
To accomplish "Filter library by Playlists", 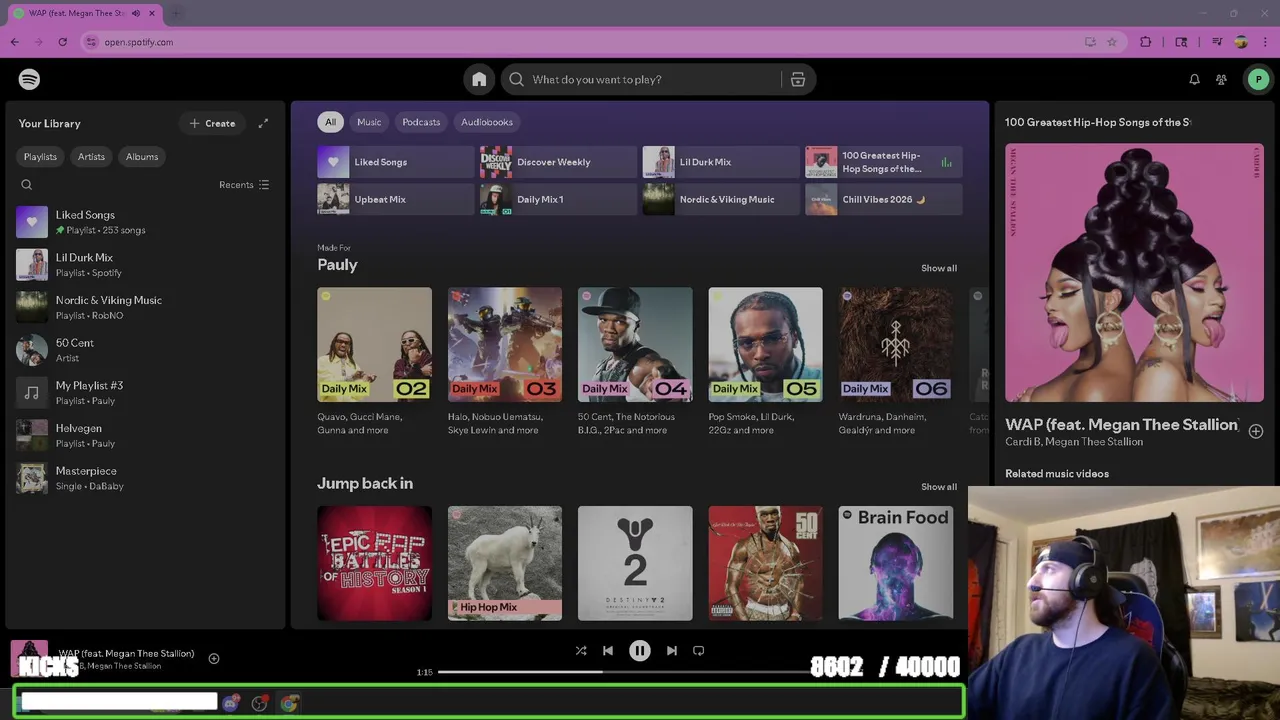I will 40,157.
